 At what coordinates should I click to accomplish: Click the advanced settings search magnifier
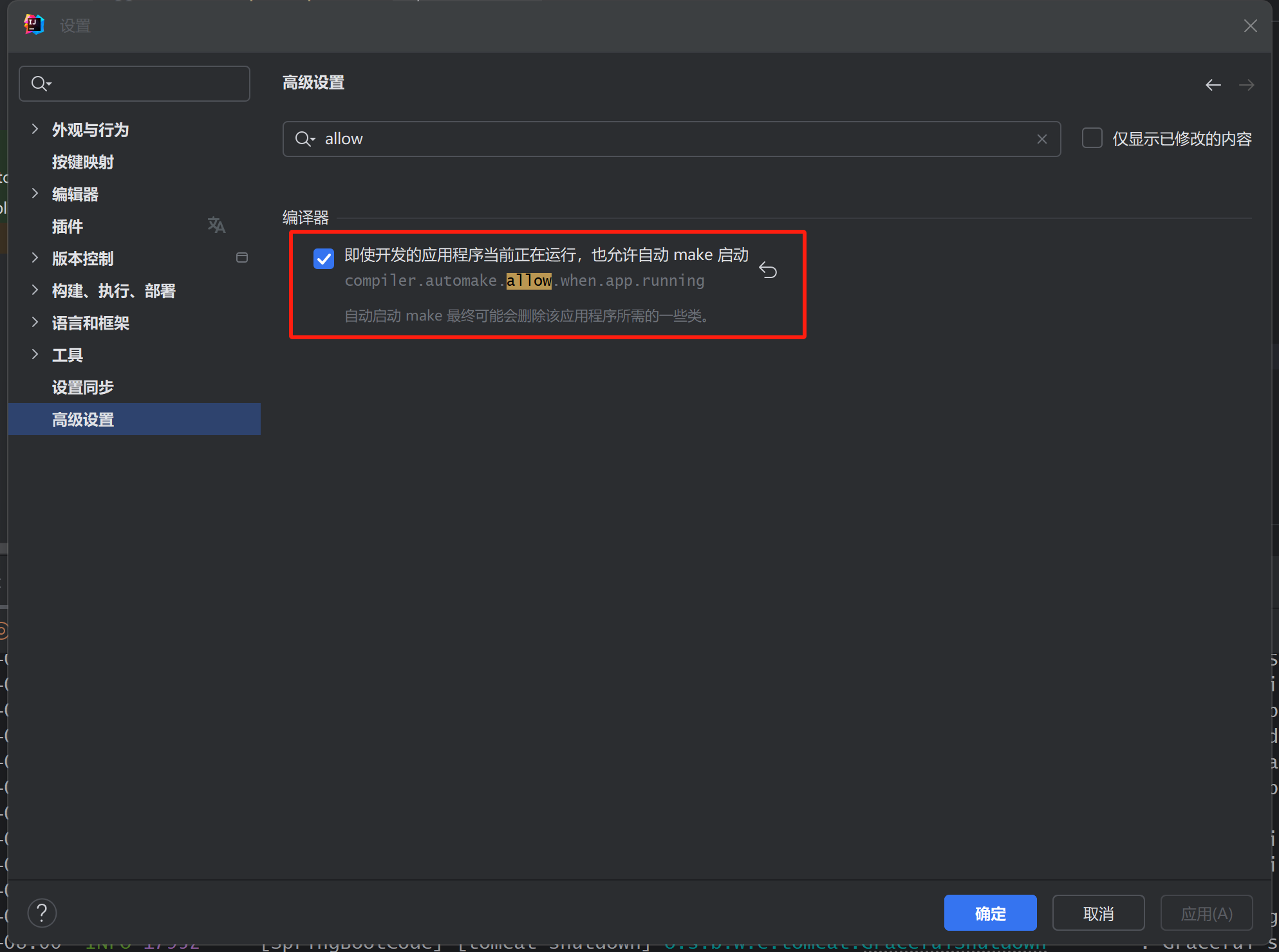(x=304, y=139)
